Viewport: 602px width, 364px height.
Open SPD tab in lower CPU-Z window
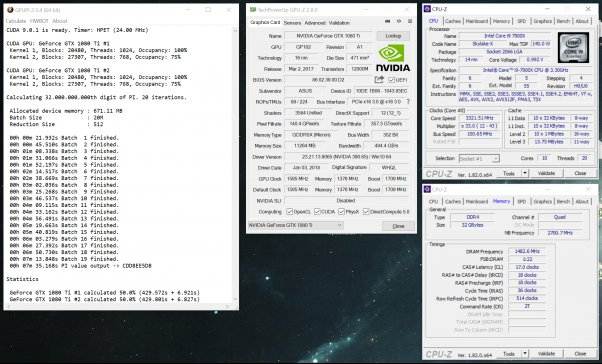click(521, 202)
